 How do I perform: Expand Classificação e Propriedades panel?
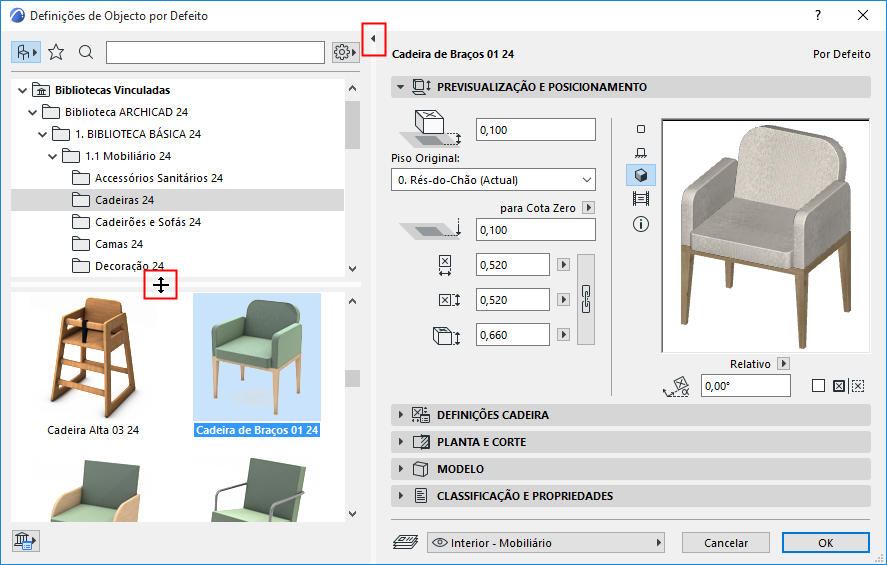[401, 496]
